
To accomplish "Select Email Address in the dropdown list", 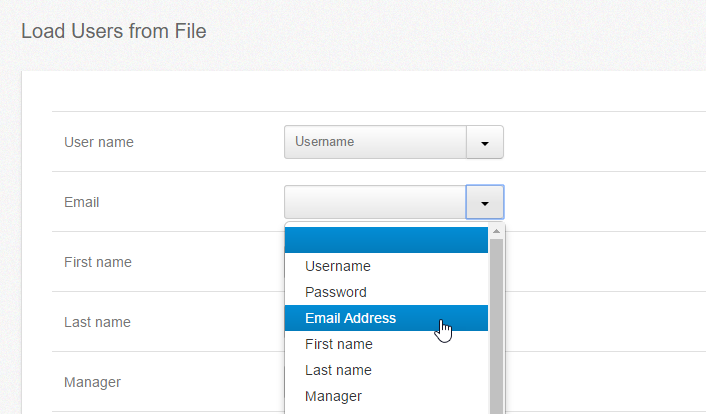I will (386, 318).
